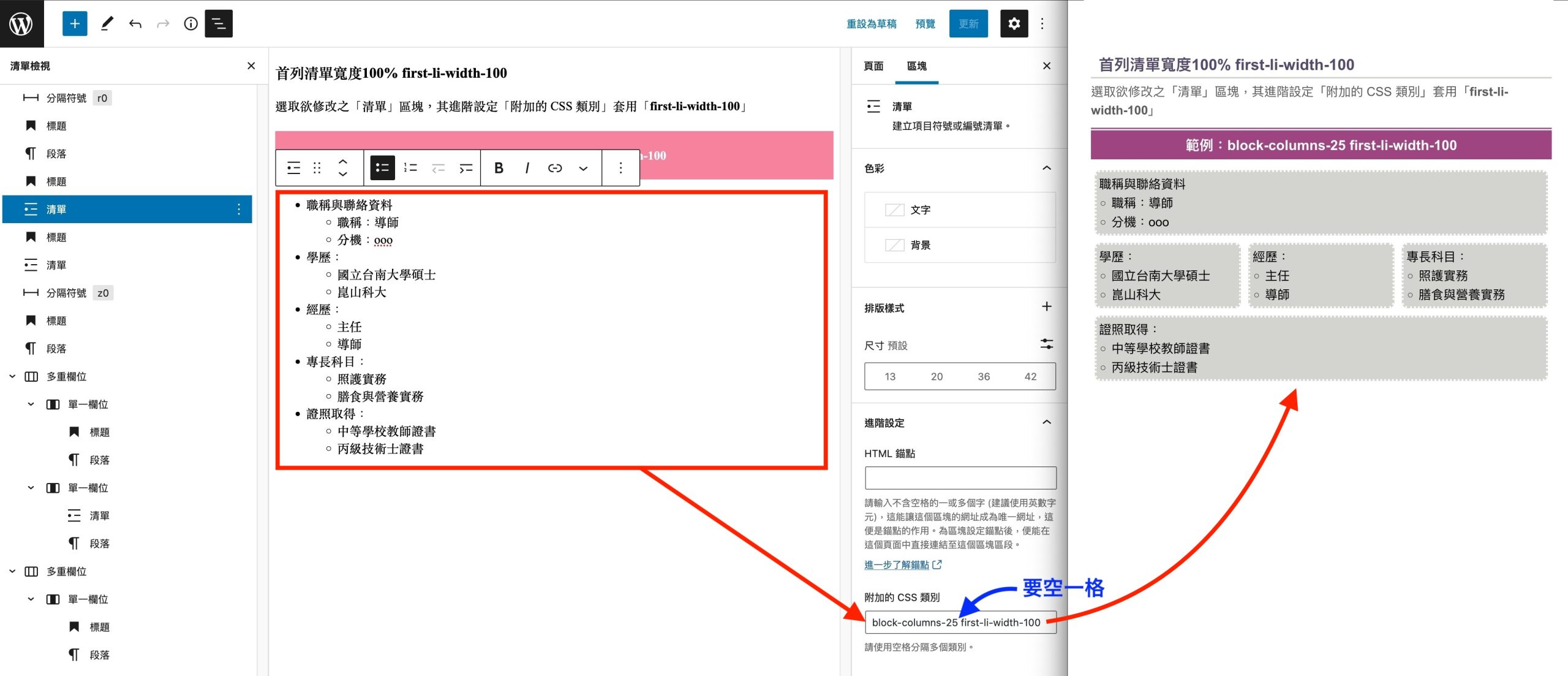Click the page title 首列清單寬度100% in editor

click(391, 73)
